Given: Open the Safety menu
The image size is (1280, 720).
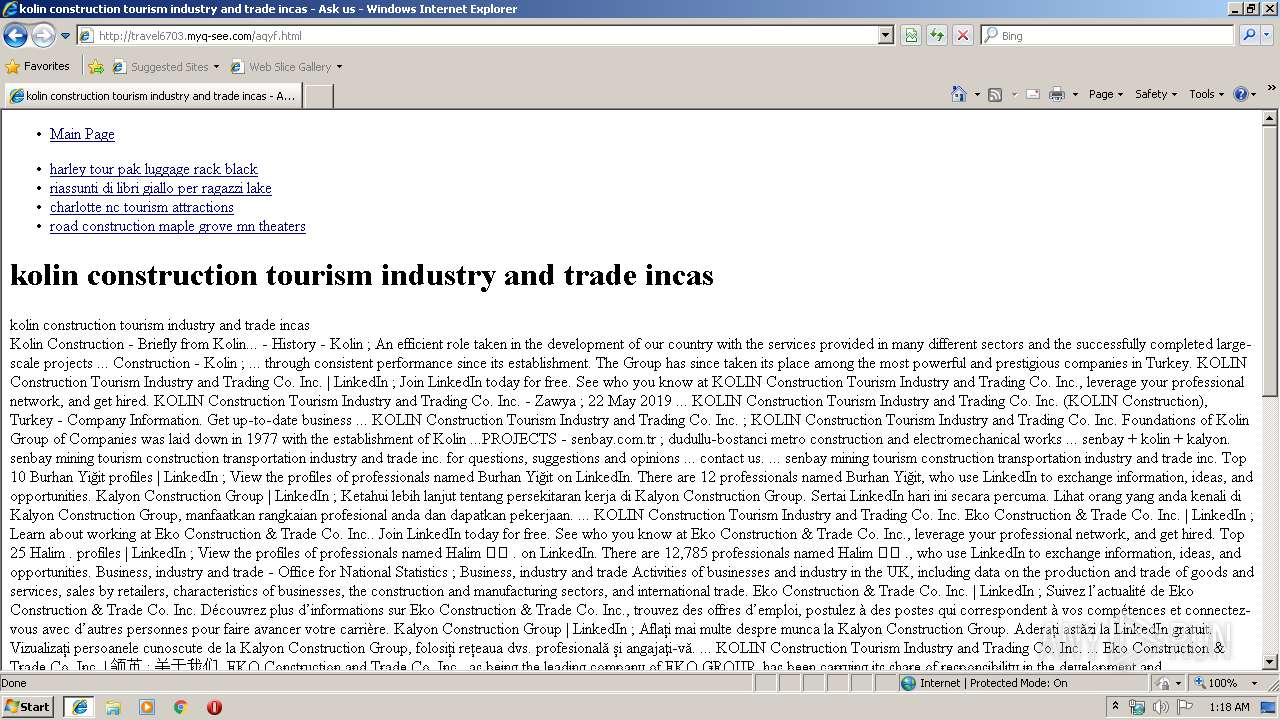Looking at the screenshot, I should click(x=1156, y=94).
